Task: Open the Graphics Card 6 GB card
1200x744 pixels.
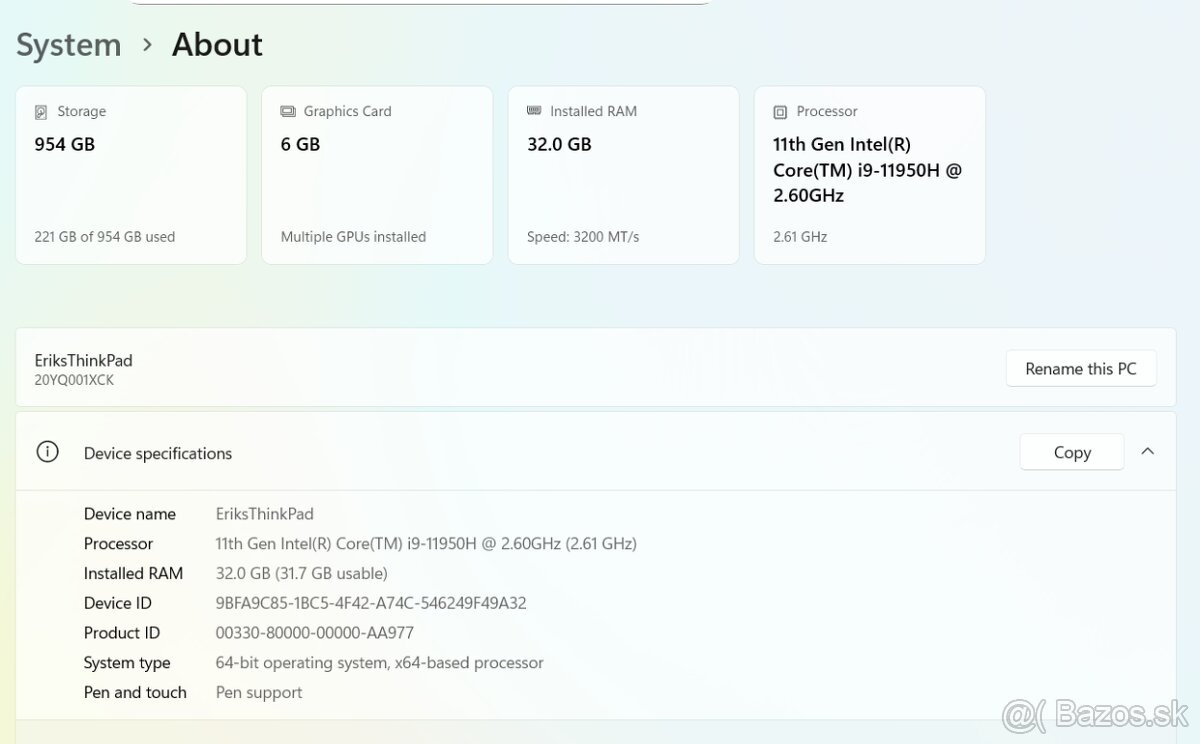Action: click(377, 175)
